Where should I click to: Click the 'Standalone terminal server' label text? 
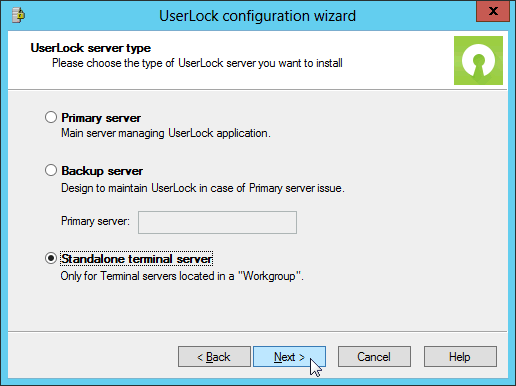coord(136,259)
